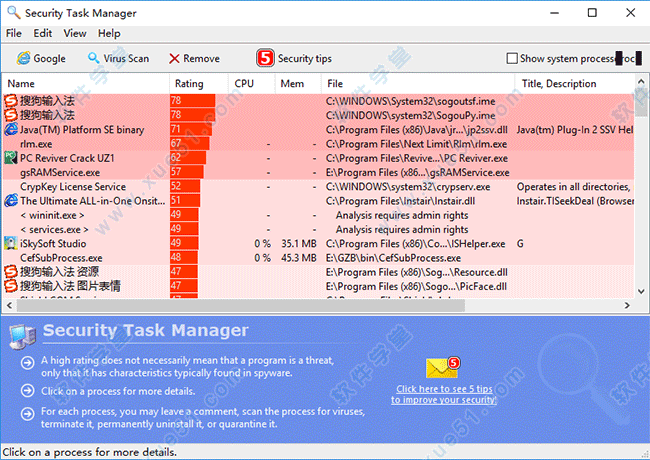Click arrow bullet beside 'Click on a process'
The width and height of the screenshot is (650, 460).
pyautogui.click(x=28, y=390)
